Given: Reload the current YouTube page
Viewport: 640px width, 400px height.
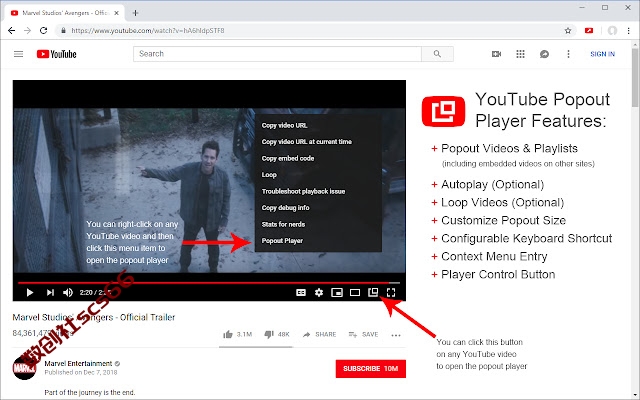Looking at the screenshot, I should coord(43,31).
